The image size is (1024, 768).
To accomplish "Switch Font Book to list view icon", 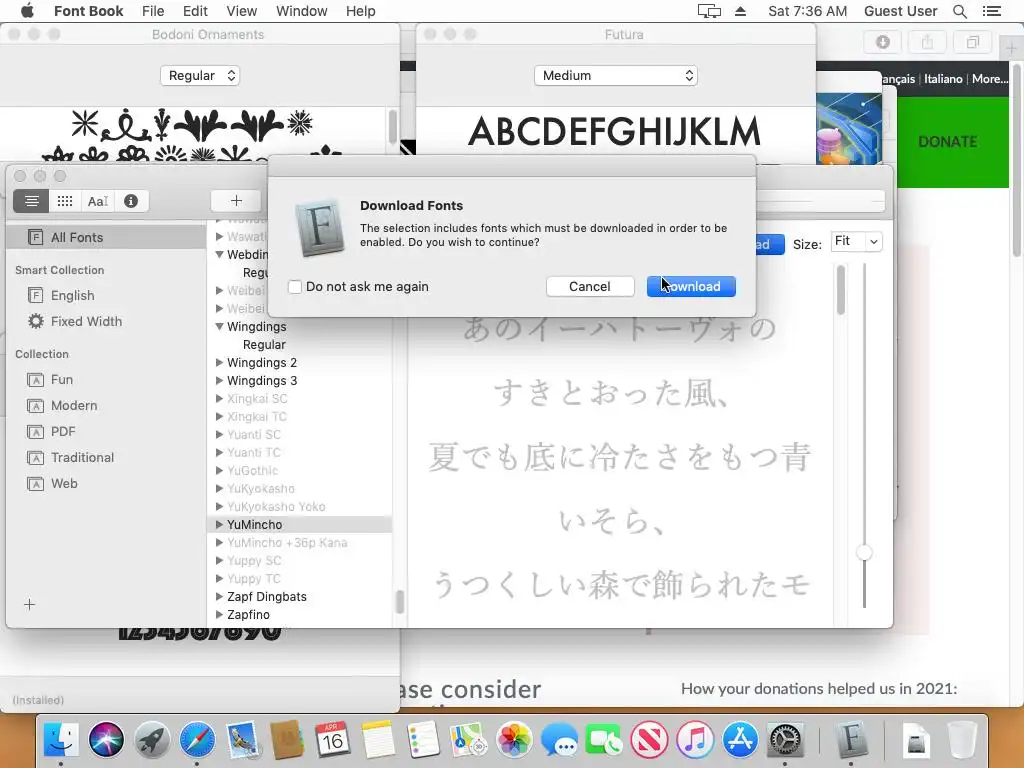I will pos(31,201).
